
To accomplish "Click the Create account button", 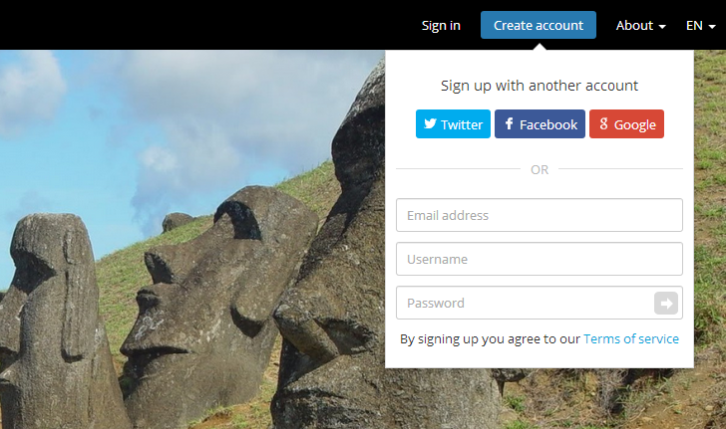I will [538, 25].
